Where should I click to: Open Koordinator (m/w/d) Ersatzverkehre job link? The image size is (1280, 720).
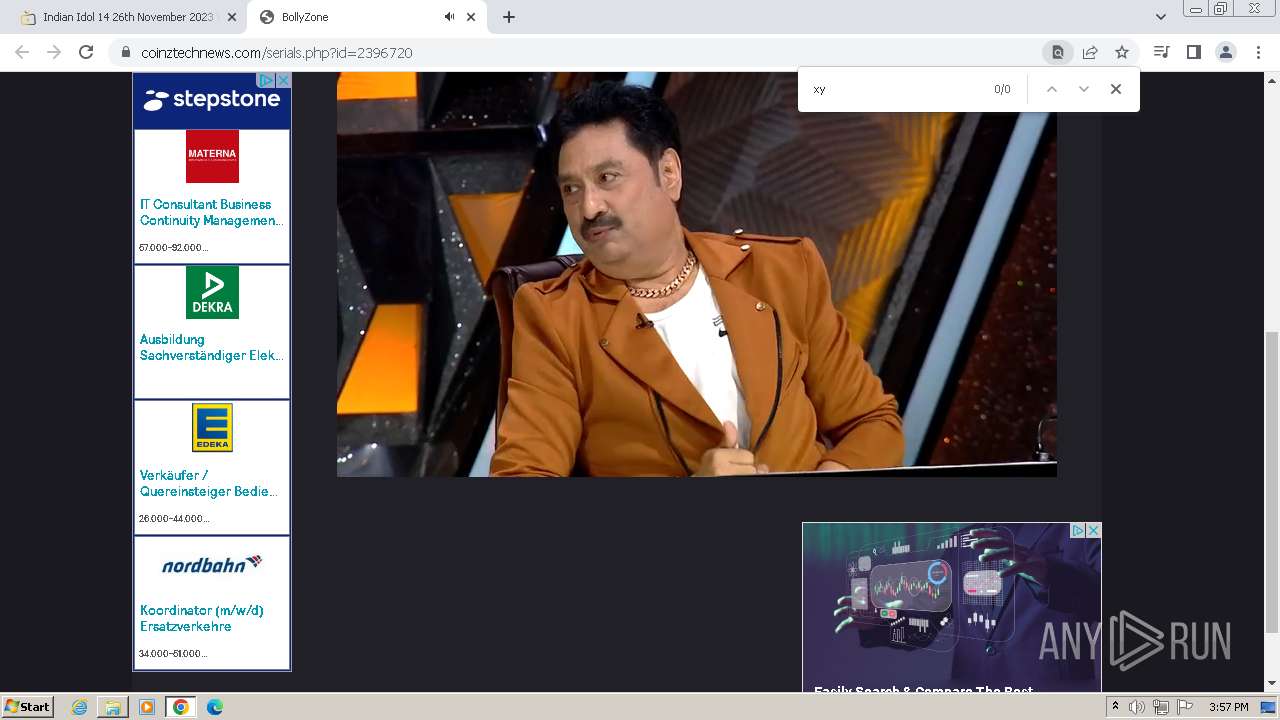202,618
